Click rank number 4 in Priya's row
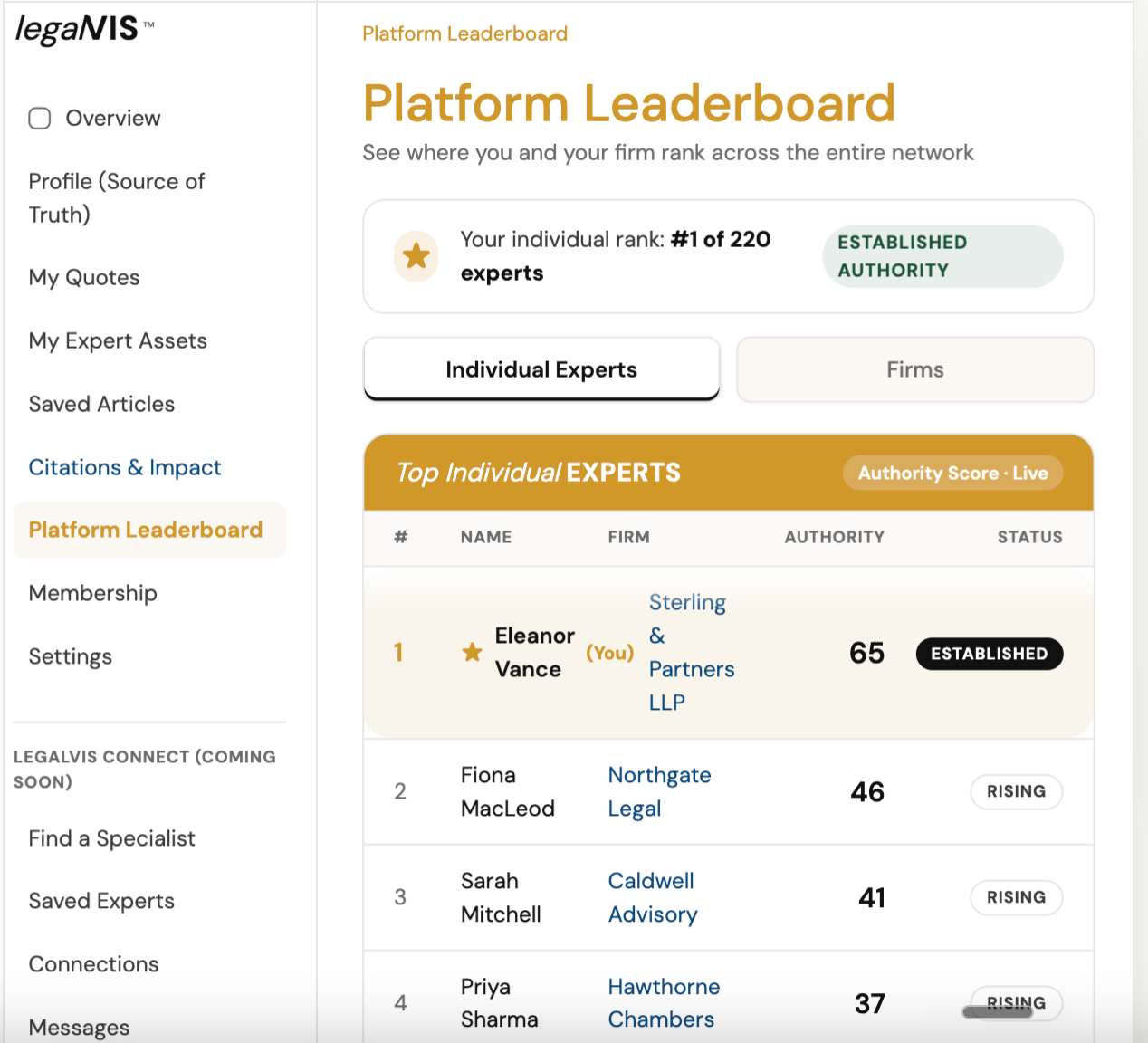1148x1043 pixels. click(x=400, y=1003)
